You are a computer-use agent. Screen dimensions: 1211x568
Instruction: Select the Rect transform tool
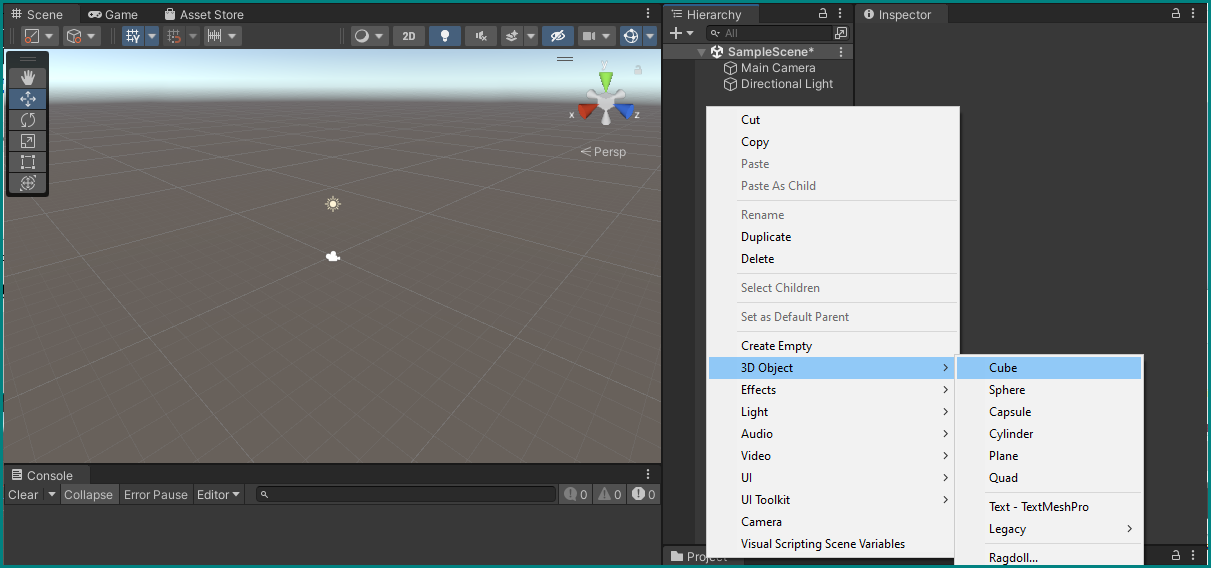pyautogui.click(x=28, y=162)
